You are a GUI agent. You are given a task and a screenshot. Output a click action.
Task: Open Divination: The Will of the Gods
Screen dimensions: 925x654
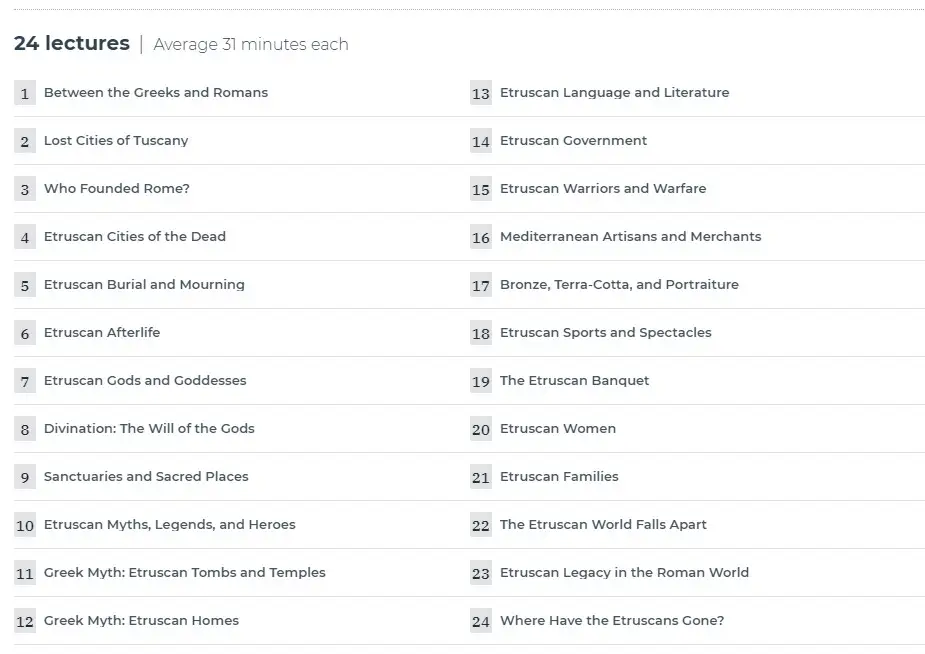point(149,429)
